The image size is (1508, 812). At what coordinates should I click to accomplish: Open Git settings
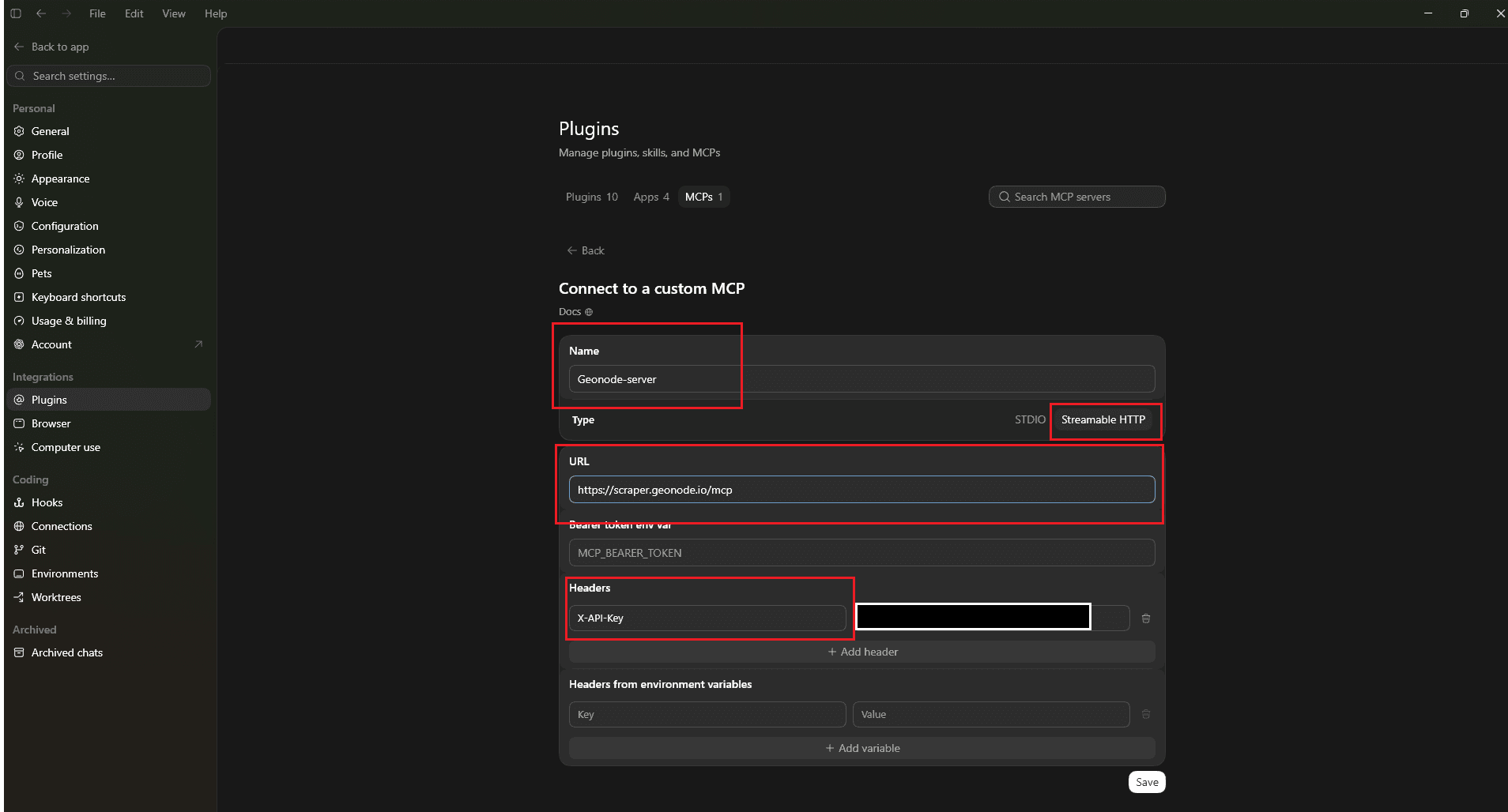(x=109, y=550)
